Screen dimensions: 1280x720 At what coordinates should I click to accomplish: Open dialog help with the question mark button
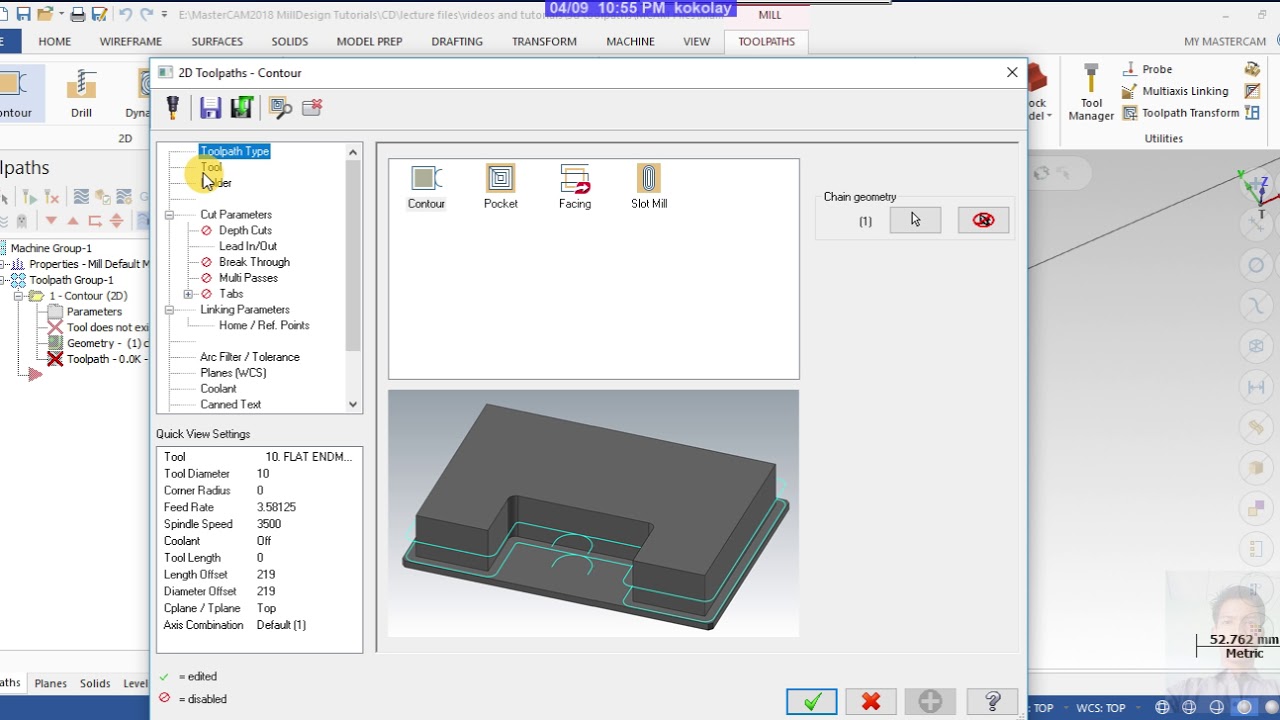tap(992, 702)
